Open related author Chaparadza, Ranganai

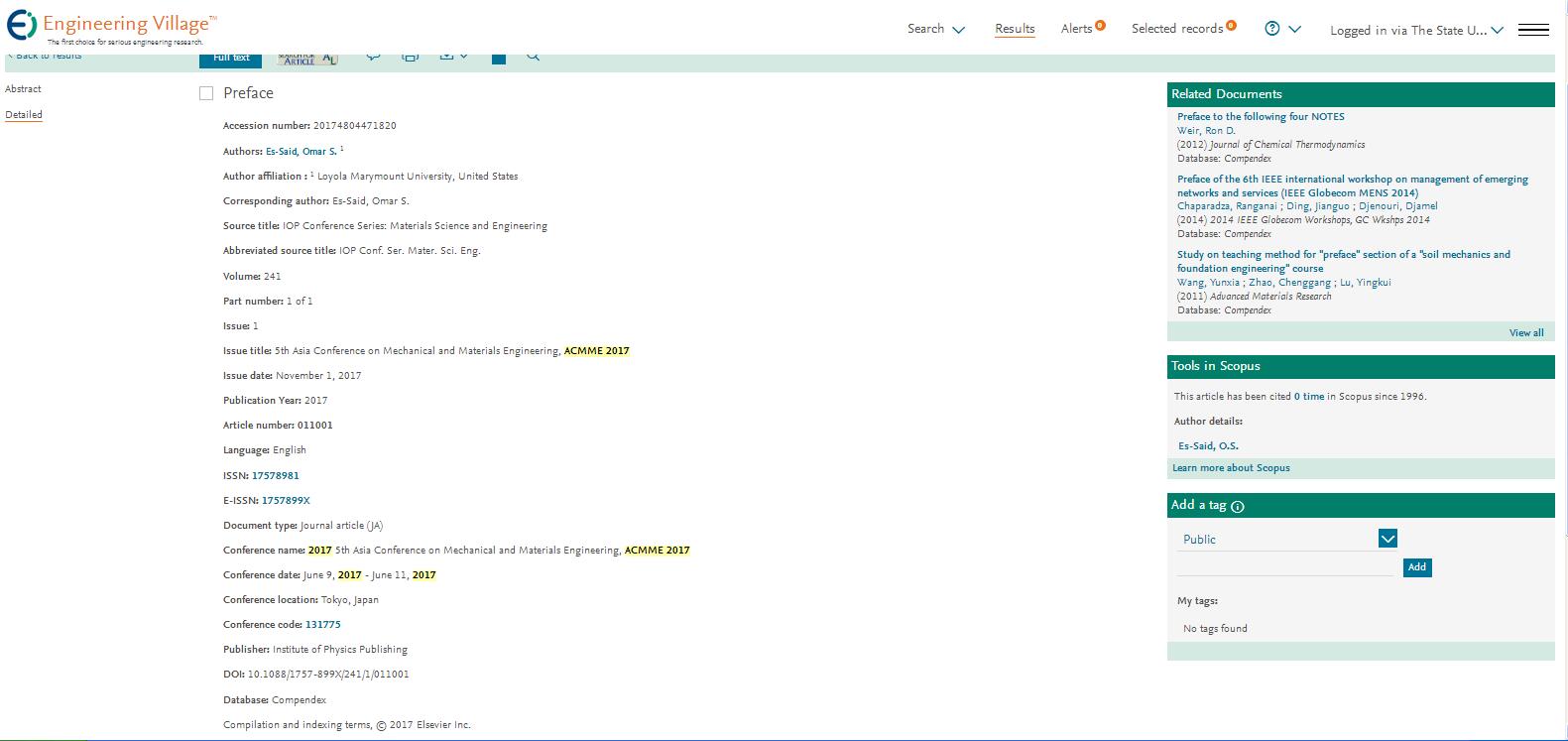tap(1228, 206)
